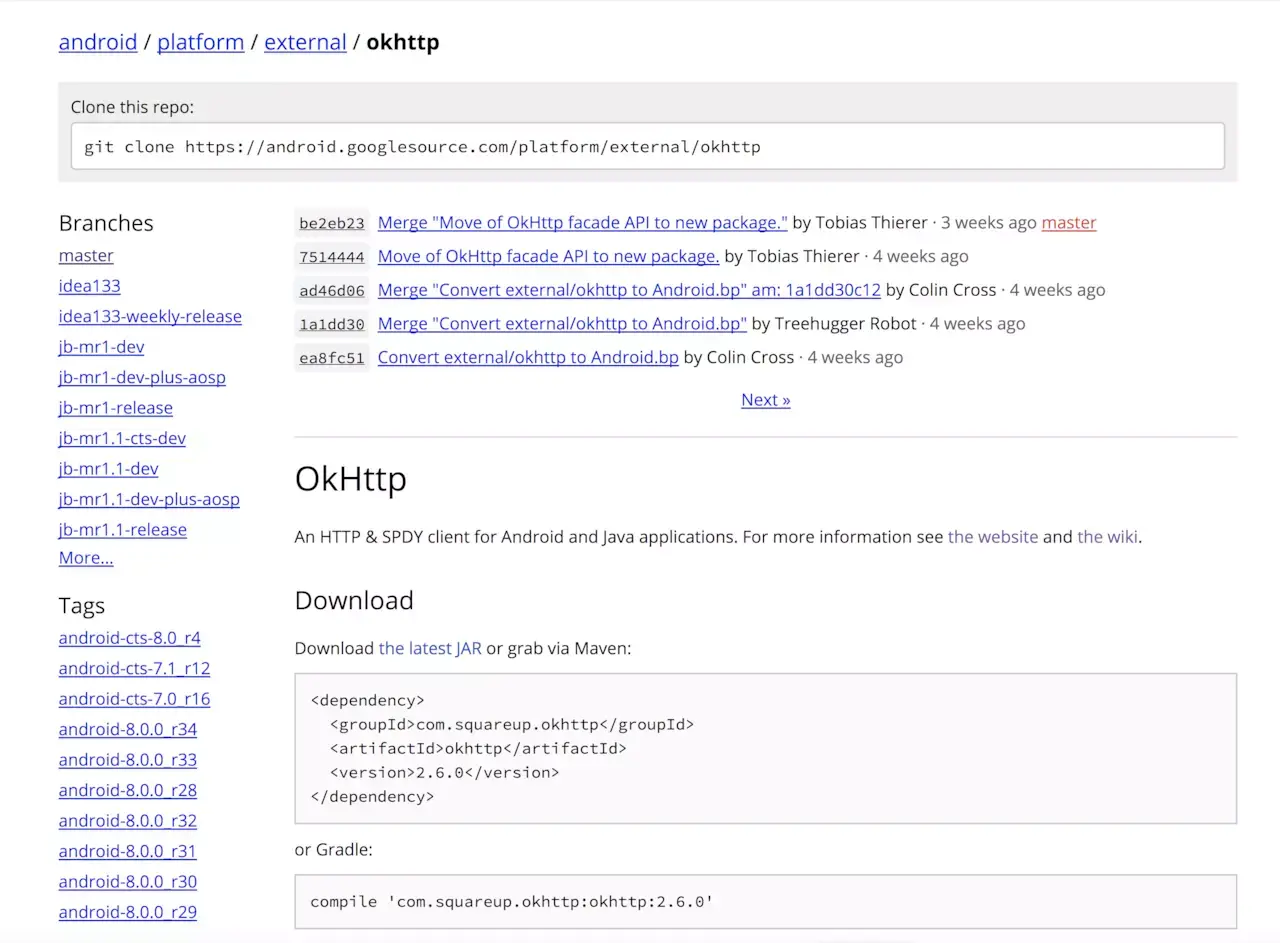The width and height of the screenshot is (1280, 943).
Task: Go to the platform breadcrumb link
Action: [x=201, y=42]
